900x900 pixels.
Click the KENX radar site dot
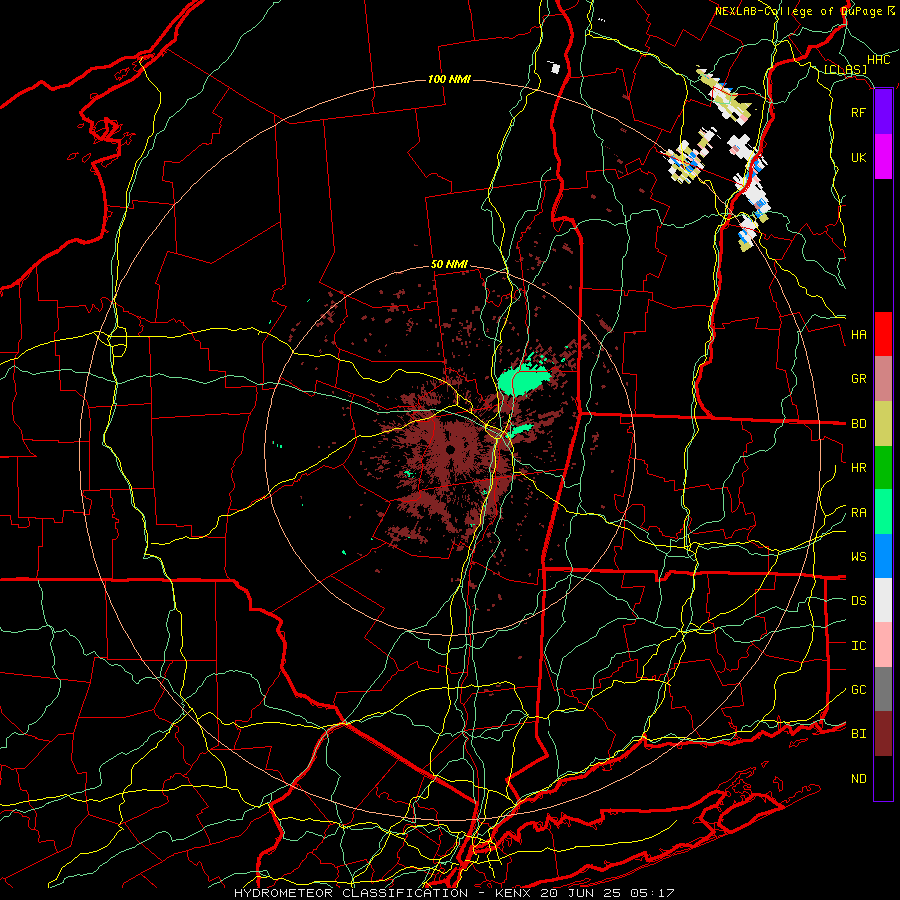point(451,449)
